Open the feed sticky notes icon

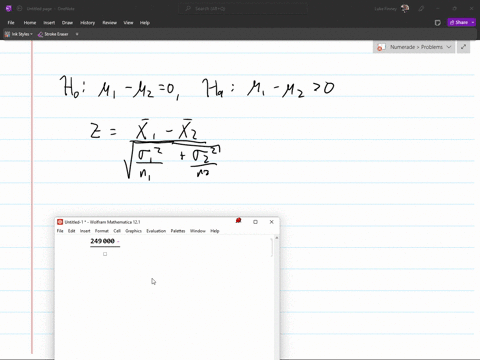pos(438,23)
